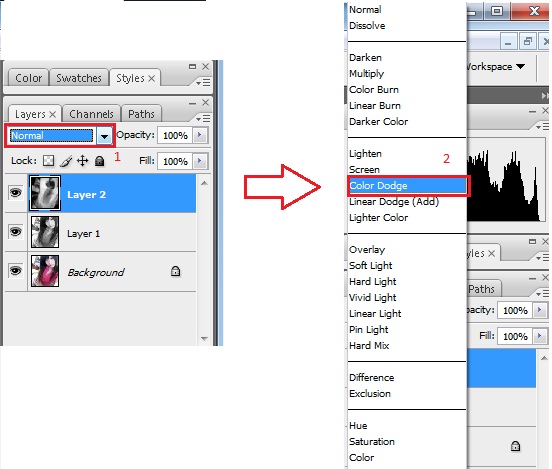Open the Layers panel flyout menu icon
552x469 pixels.
tap(203, 119)
